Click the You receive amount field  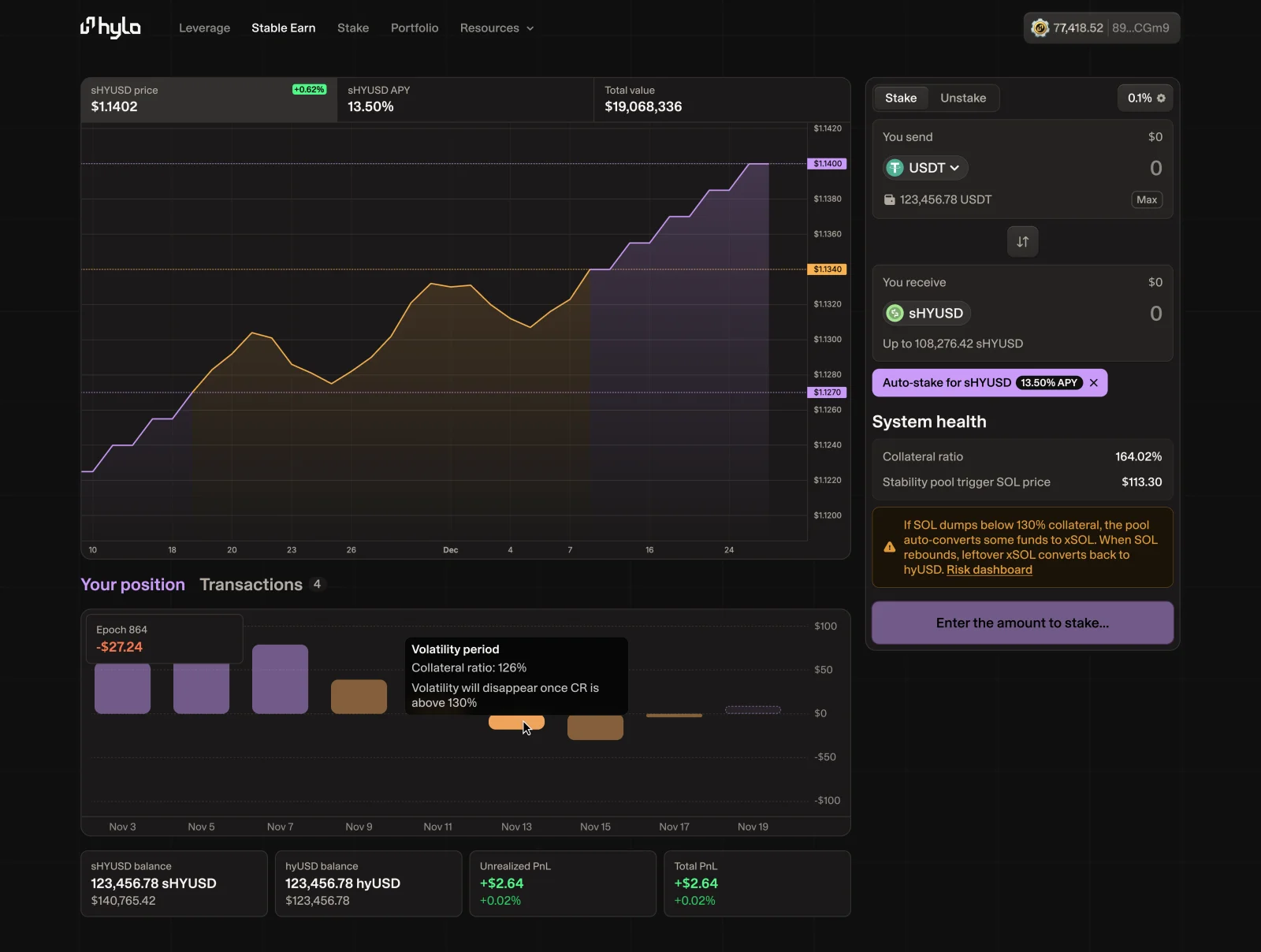pos(1155,313)
